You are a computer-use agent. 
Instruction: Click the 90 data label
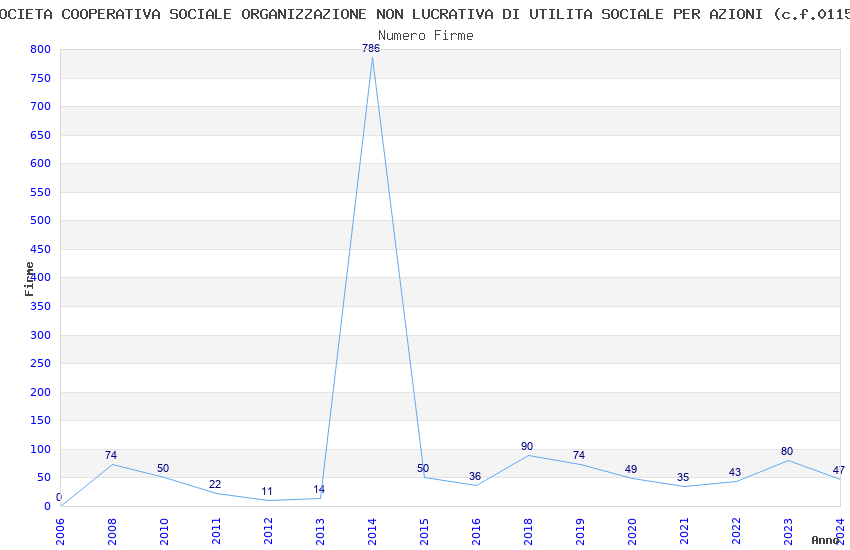click(x=527, y=446)
